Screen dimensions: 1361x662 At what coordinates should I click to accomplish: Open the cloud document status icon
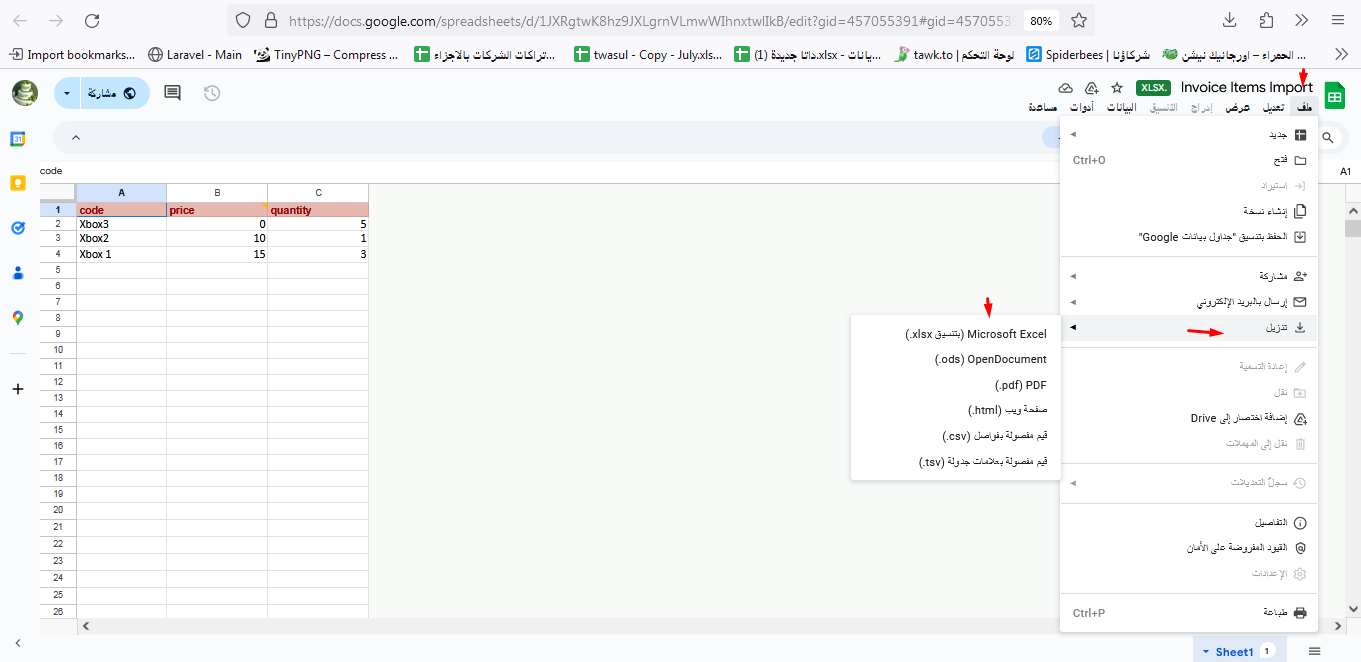click(x=1066, y=88)
